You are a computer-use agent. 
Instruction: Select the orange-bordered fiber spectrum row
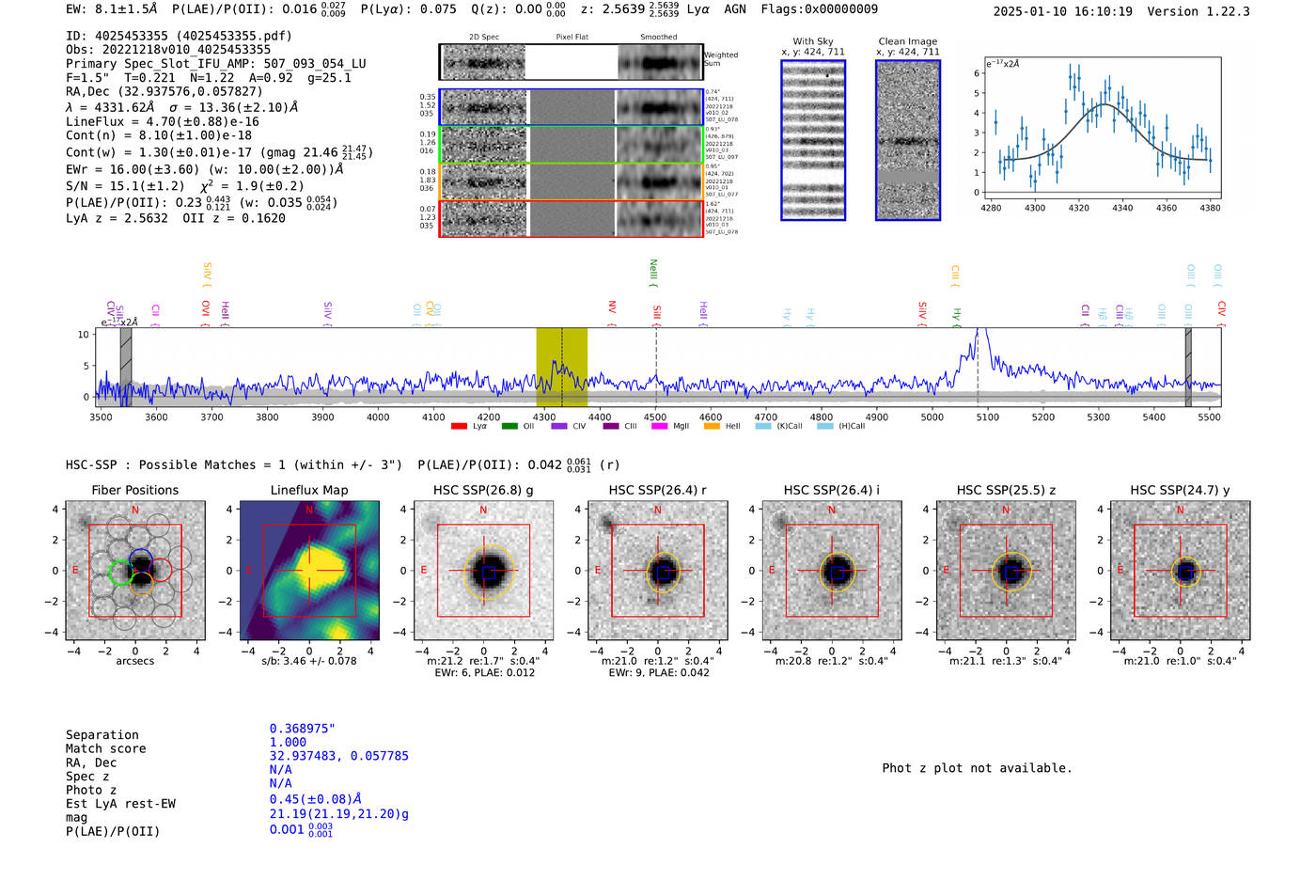pyautogui.click(x=572, y=181)
